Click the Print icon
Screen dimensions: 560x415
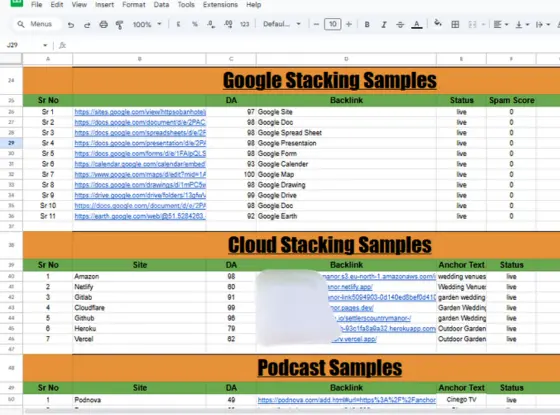click(104, 25)
